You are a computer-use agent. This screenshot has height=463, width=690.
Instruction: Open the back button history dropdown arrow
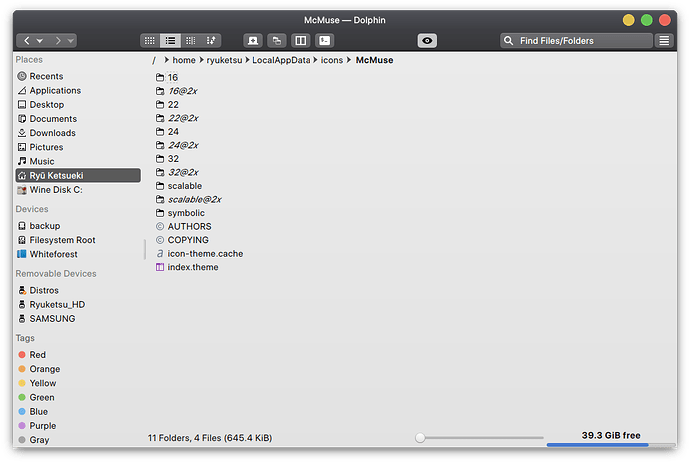(x=40, y=41)
